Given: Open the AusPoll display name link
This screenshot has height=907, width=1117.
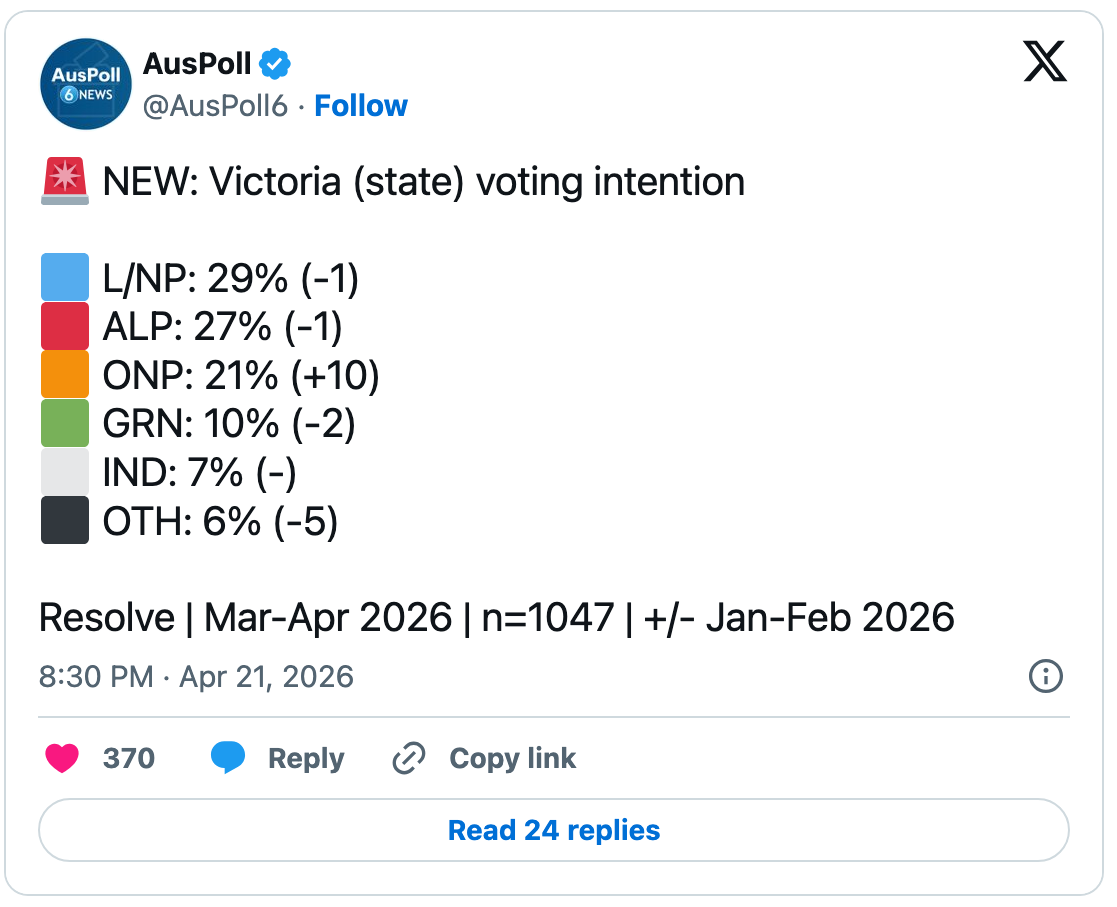Looking at the screenshot, I should 197,64.
